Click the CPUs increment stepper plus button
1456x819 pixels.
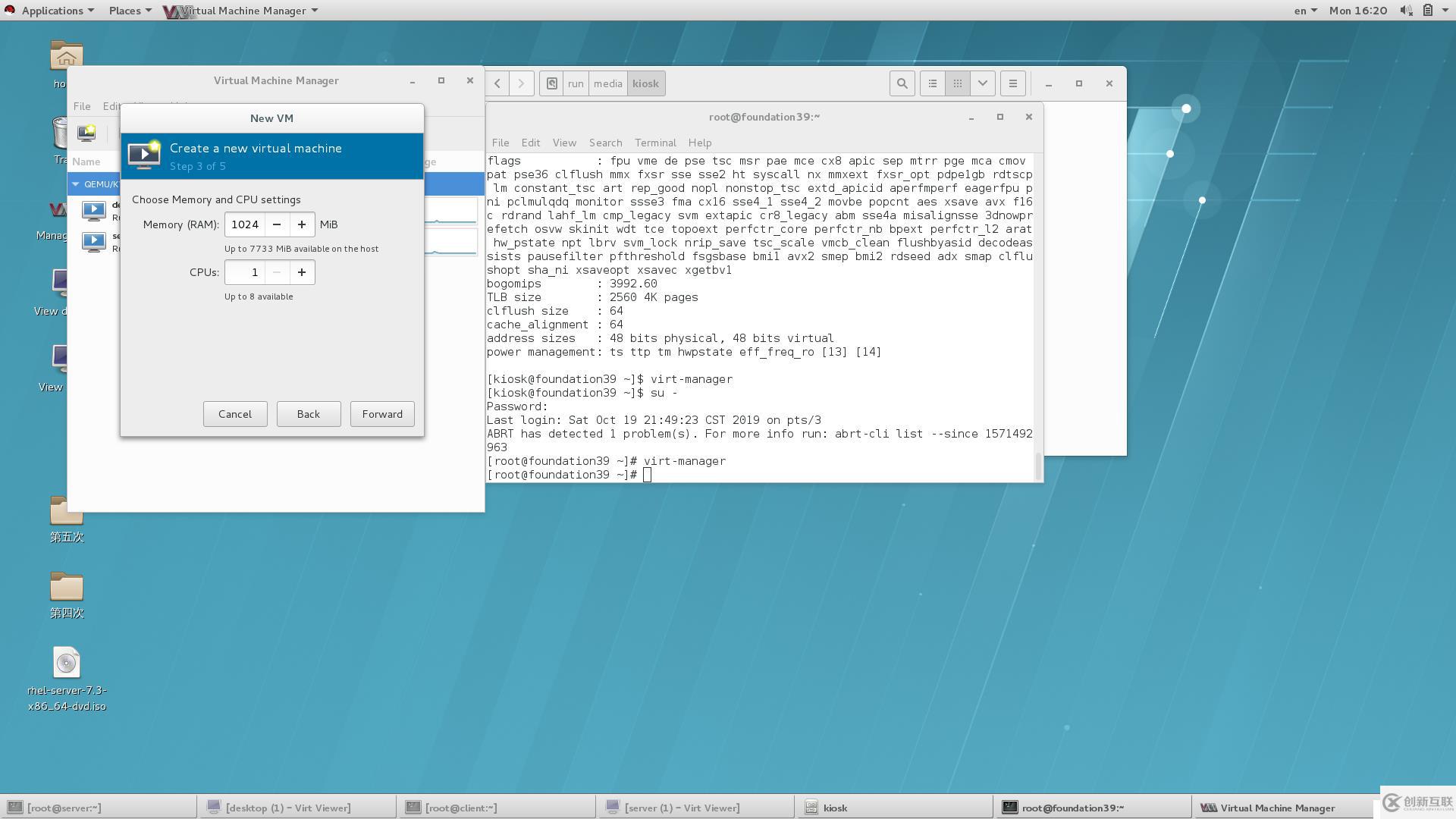click(x=302, y=272)
